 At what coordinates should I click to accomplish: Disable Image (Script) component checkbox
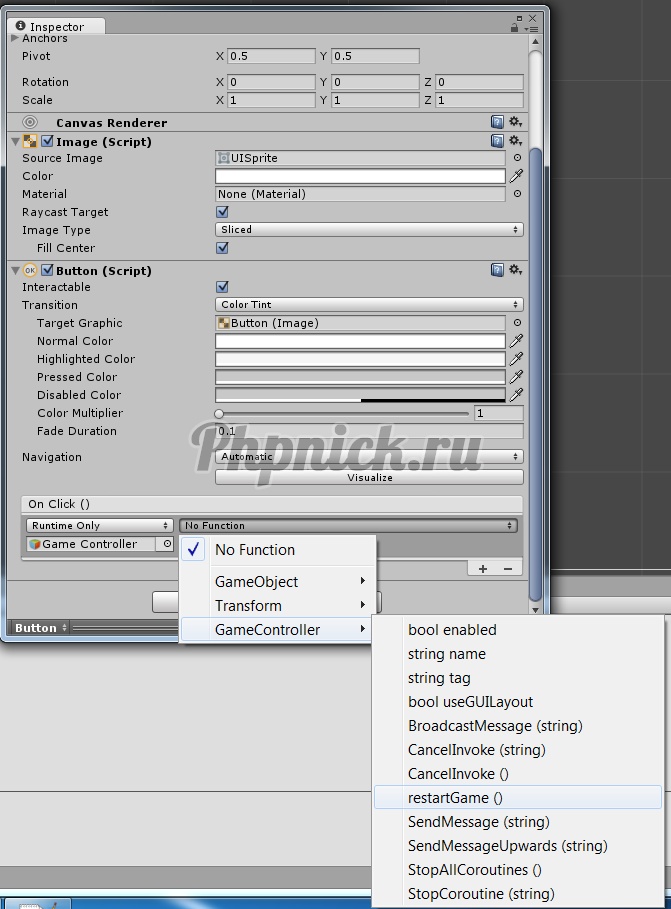click(x=48, y=141)
